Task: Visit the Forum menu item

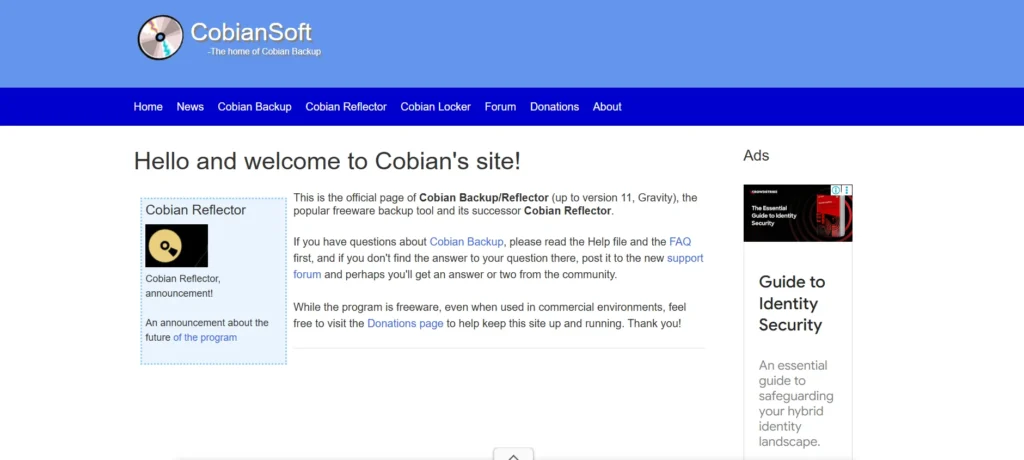Action: [500, 107]
